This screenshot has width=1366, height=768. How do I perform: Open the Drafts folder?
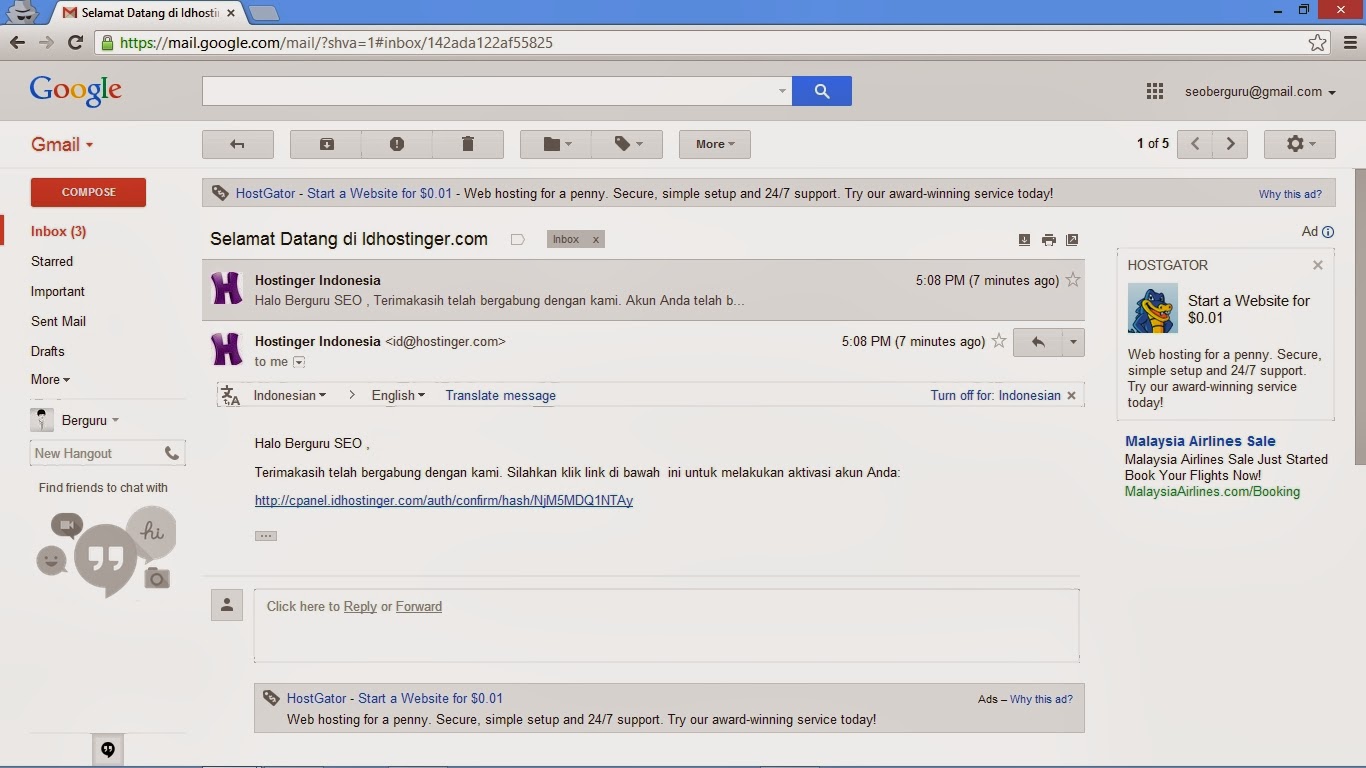coord(48,351)
